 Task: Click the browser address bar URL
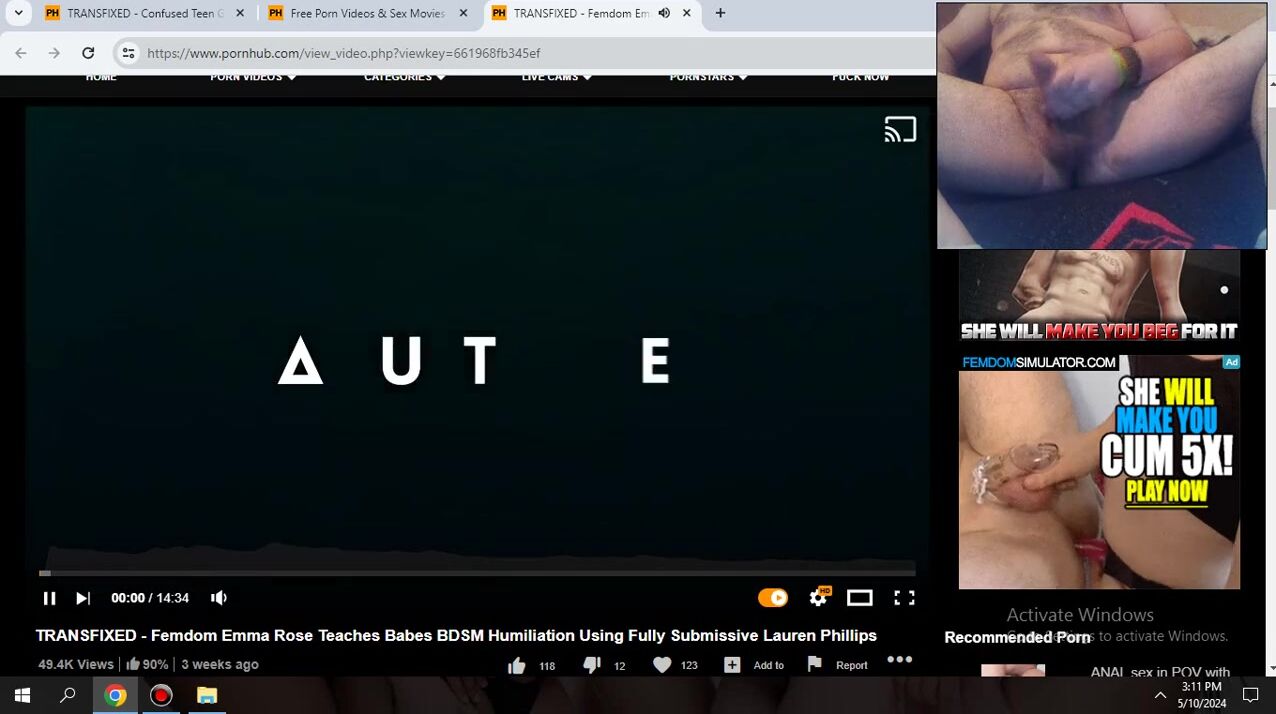343,53
